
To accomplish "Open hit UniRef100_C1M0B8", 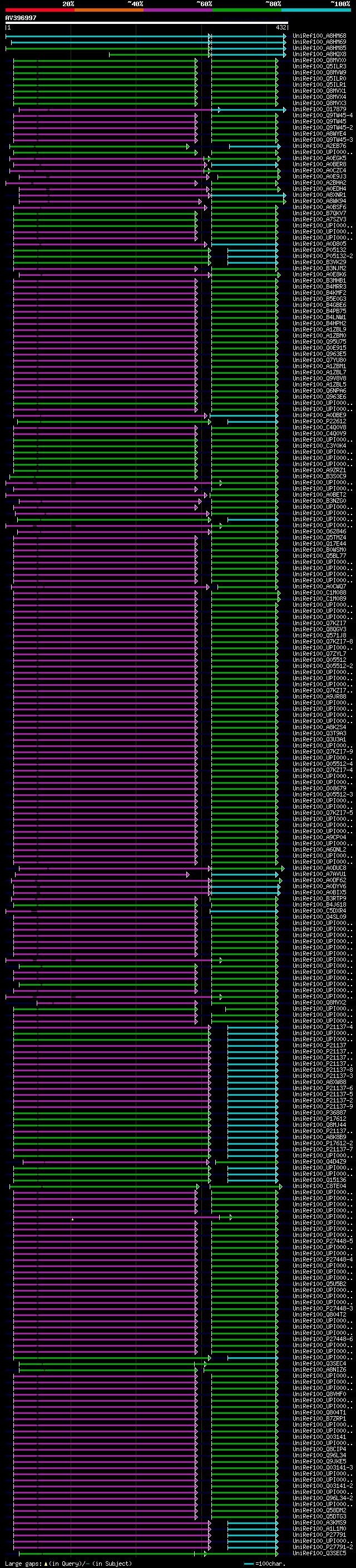I will pos(319,593).
